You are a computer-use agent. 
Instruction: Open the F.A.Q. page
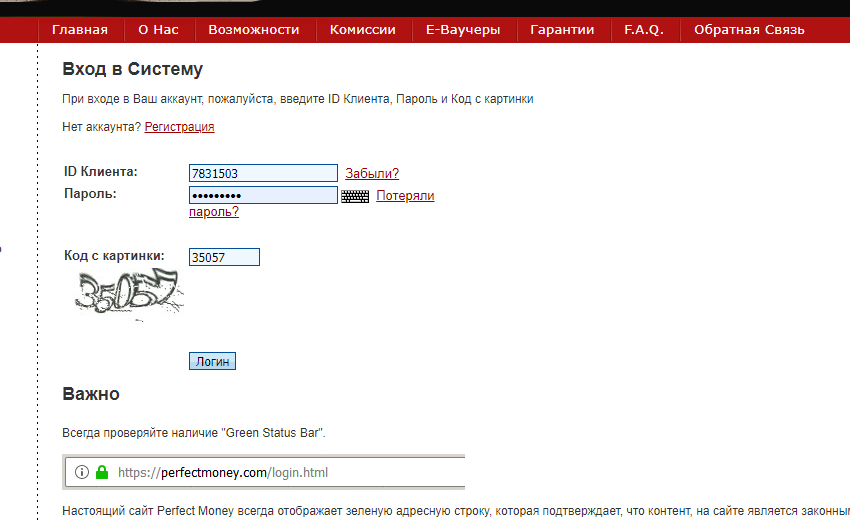tap(644, 30)
